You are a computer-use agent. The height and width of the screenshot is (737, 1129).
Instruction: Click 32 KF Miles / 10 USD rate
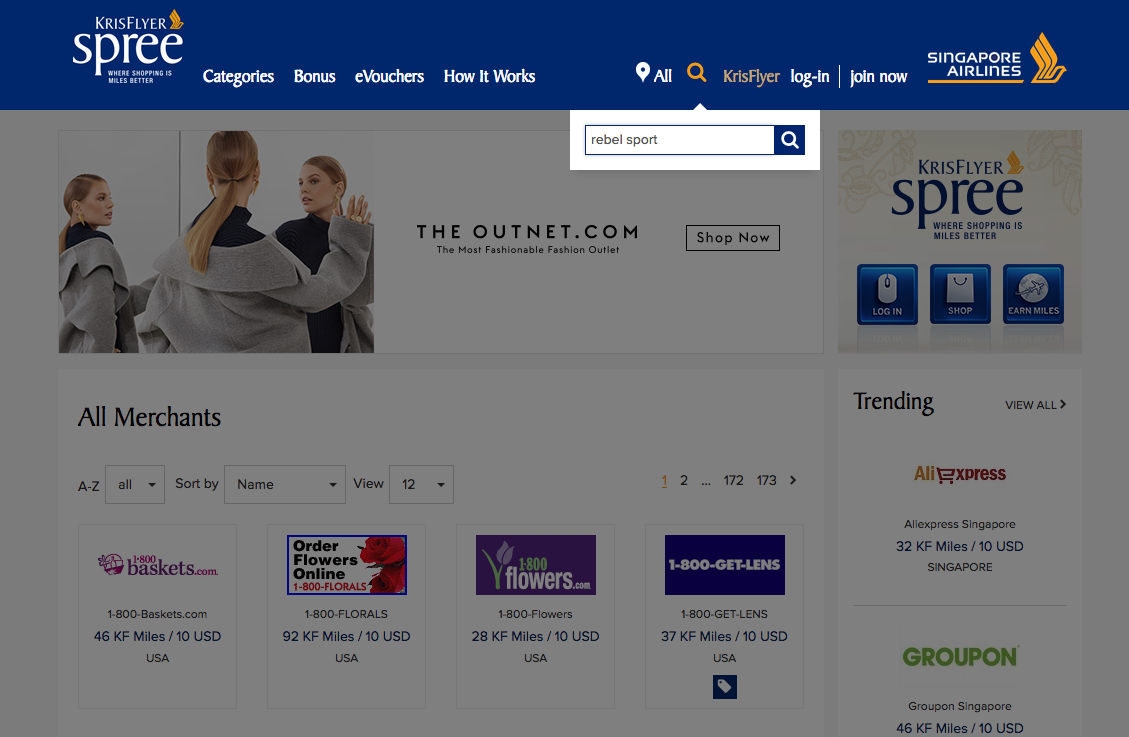pyautogui.click(x=960, y=546)
